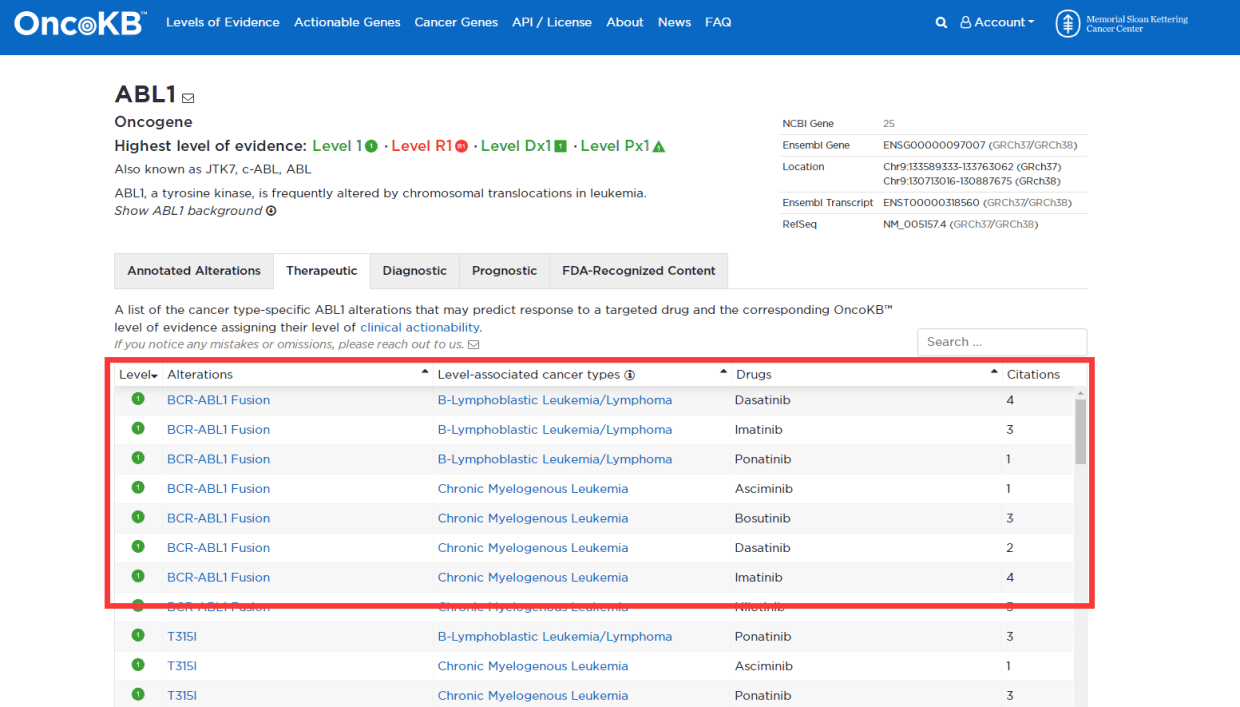Viewport: 1240px width, 707px height.
Task: Open NCBI Gene link 25
Action: (889, 124)
